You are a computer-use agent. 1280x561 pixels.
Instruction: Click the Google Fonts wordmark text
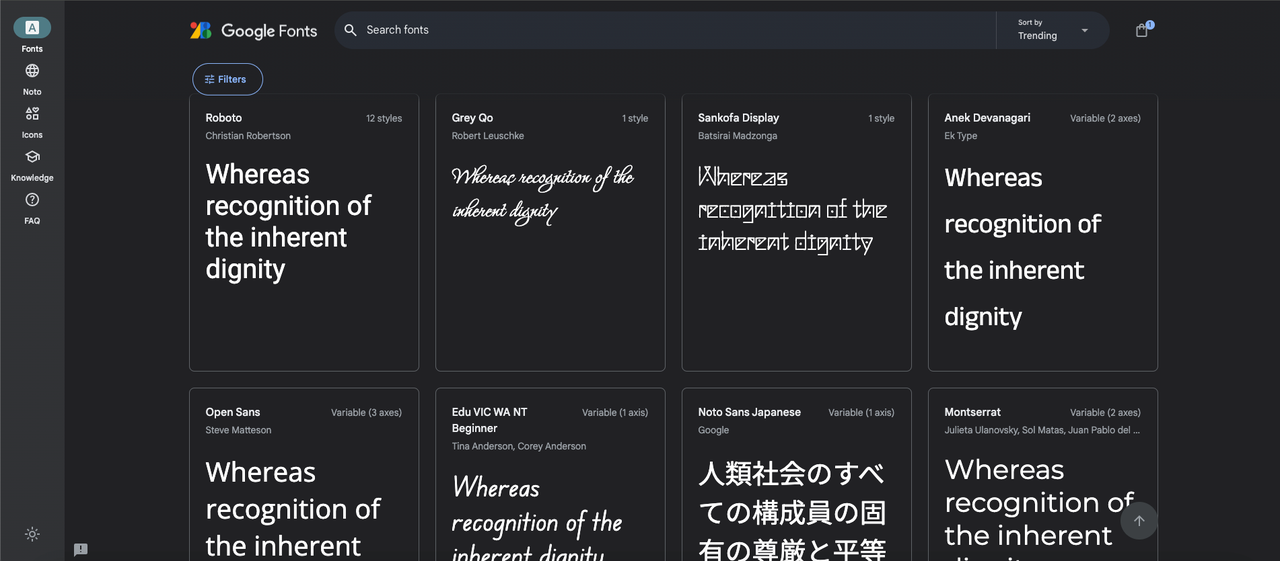tap(269, 31)
